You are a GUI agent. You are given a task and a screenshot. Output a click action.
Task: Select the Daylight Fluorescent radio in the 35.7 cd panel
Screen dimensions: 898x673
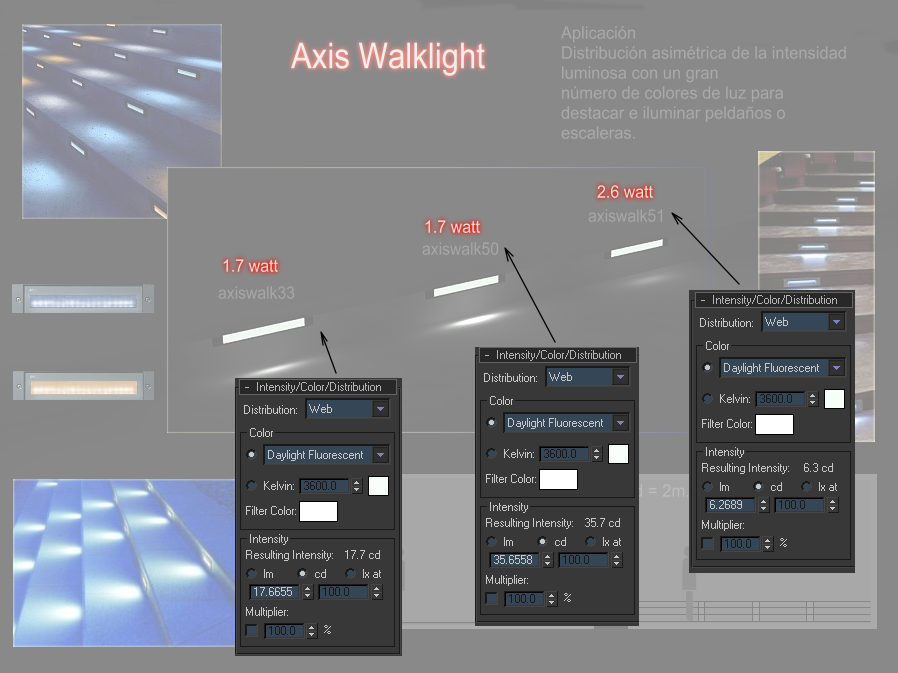pyautogui.click(x=491, y=423)
